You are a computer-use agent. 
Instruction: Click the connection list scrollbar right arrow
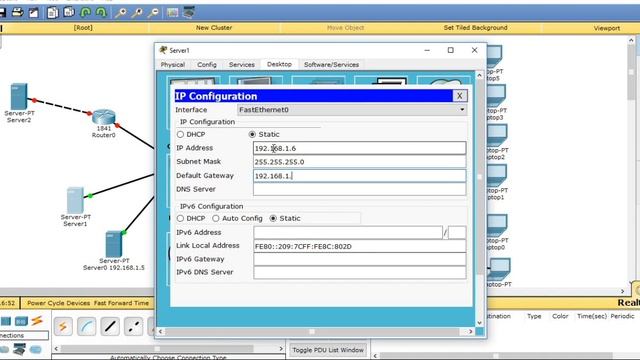pyautogui.click(x=281, y=349)
